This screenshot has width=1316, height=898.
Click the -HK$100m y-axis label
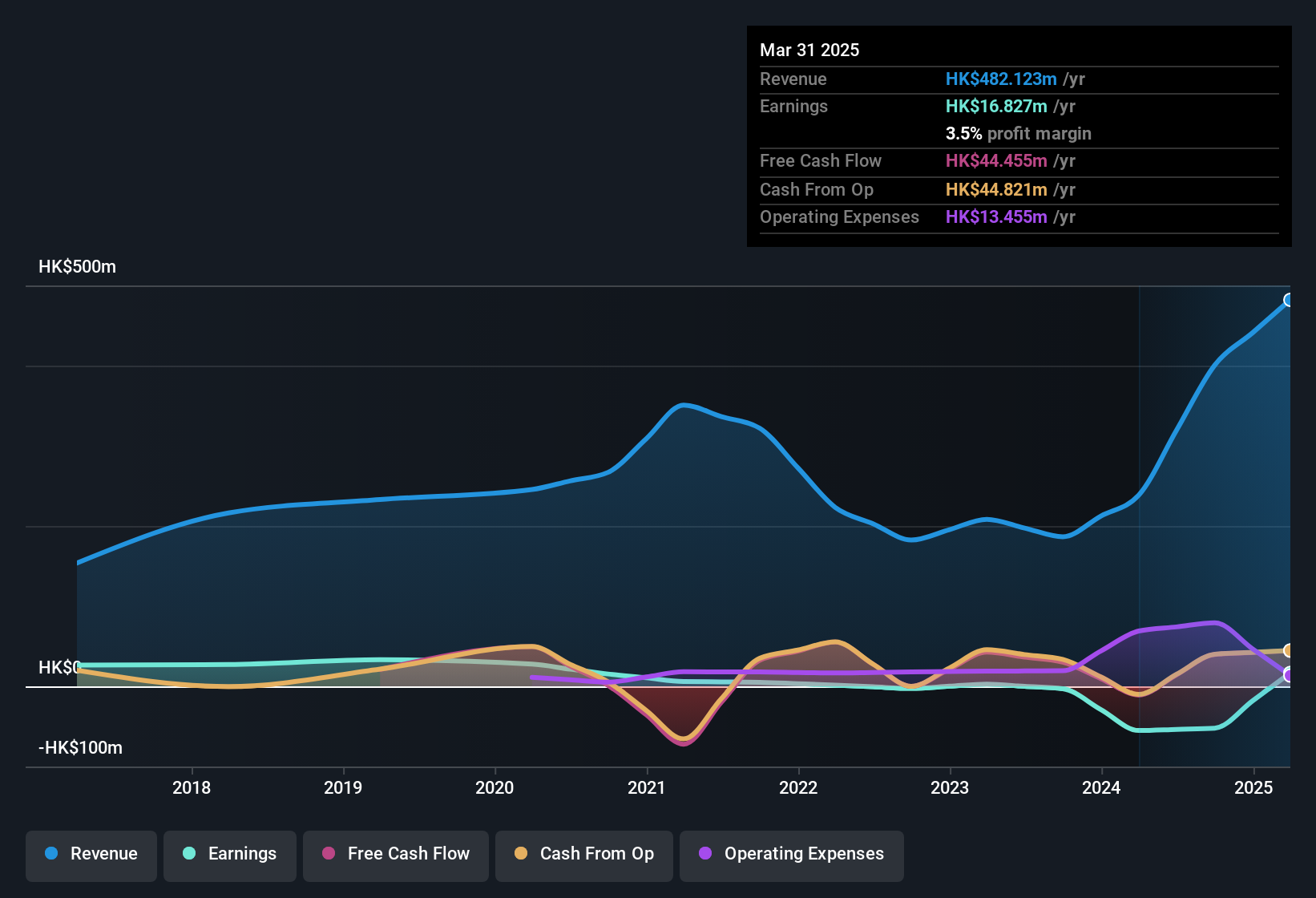[x=80, y=748]
